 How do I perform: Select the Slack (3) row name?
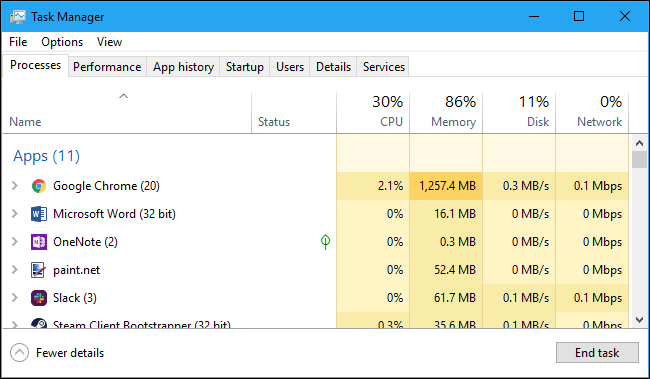(x=75, y=298)
